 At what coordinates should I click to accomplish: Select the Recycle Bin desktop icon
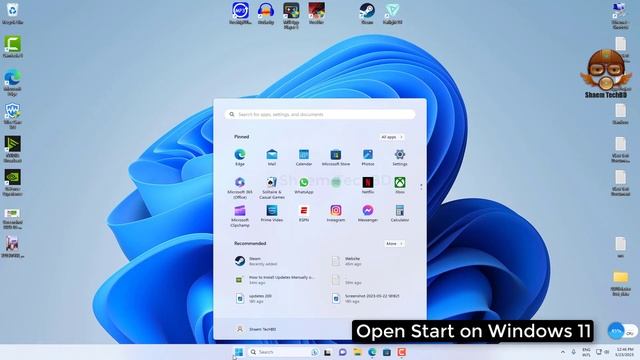point(12,13)
